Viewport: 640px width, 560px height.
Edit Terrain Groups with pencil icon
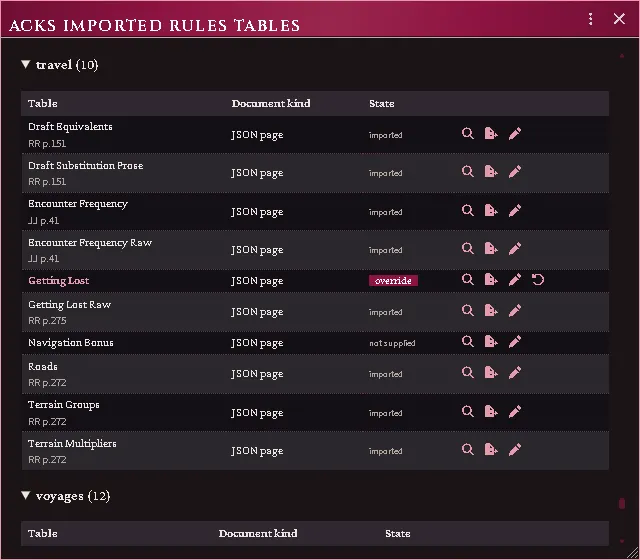(x=515, y=411)
